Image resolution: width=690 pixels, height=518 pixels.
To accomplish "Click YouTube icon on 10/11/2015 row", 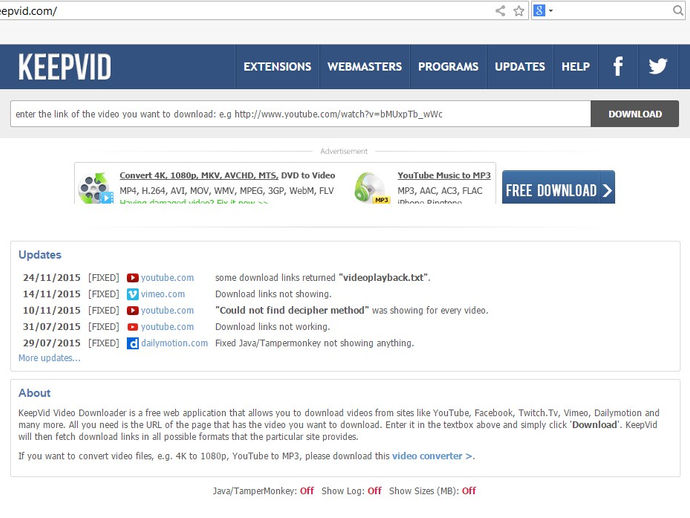I will click(132, 310).
